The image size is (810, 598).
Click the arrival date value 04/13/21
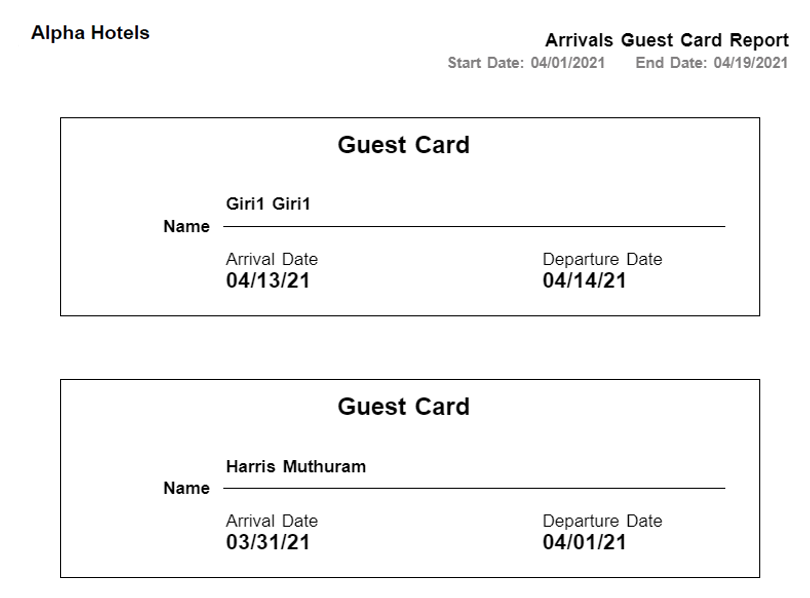pyautogui.click(x=268, y=281)
